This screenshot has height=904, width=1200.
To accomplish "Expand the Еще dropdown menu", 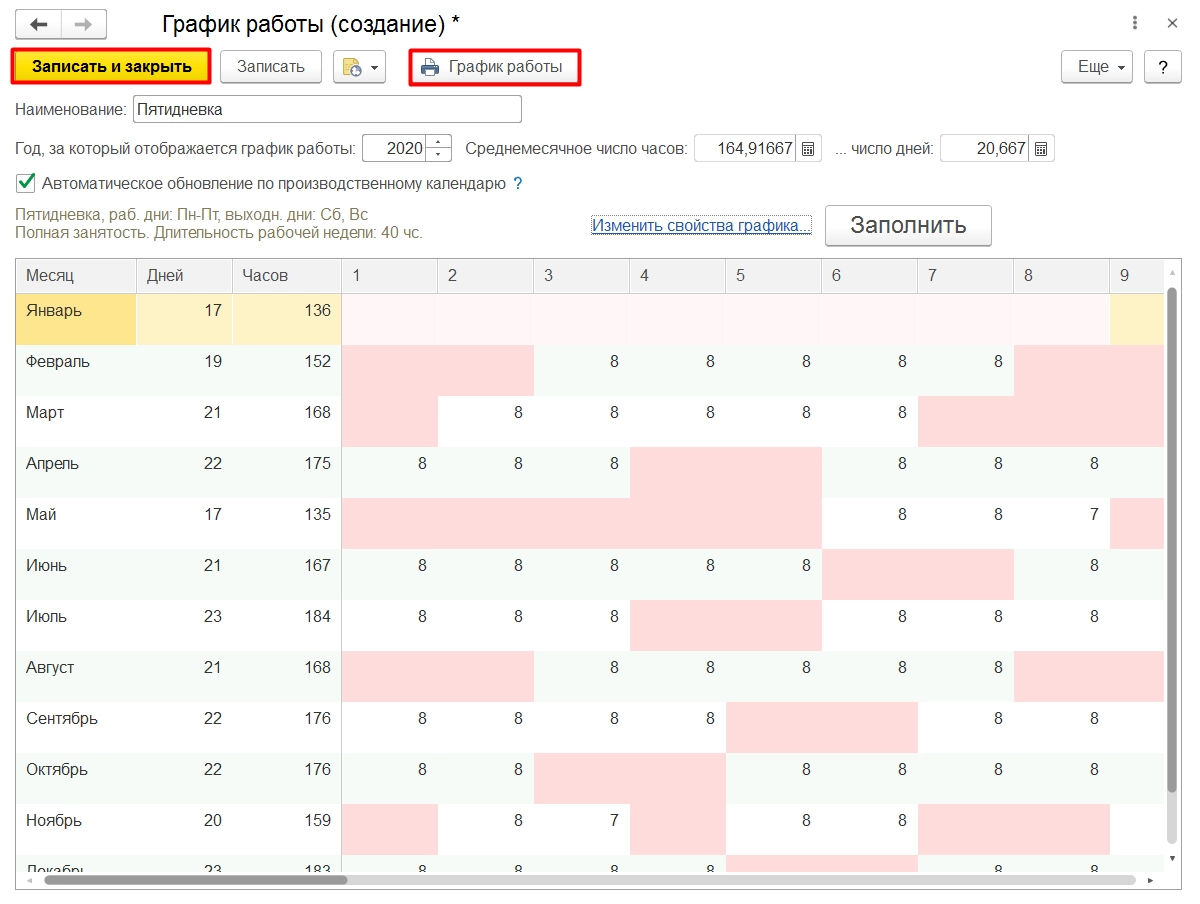I will pyautogui.click(x=1097, y=67).
